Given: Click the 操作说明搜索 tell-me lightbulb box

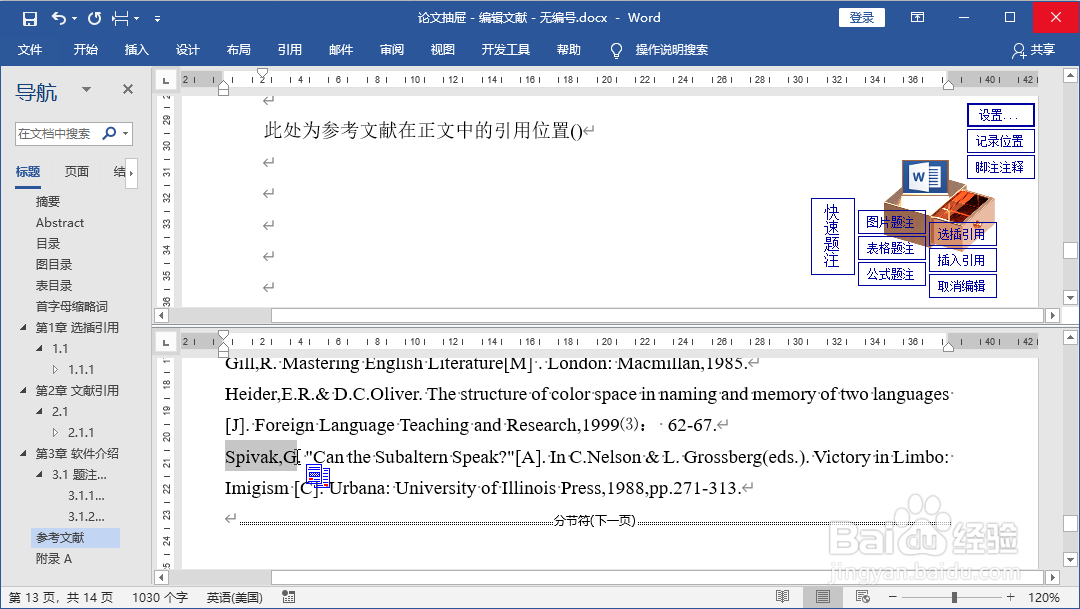Looking at the screenshot, I should [659, 50].
